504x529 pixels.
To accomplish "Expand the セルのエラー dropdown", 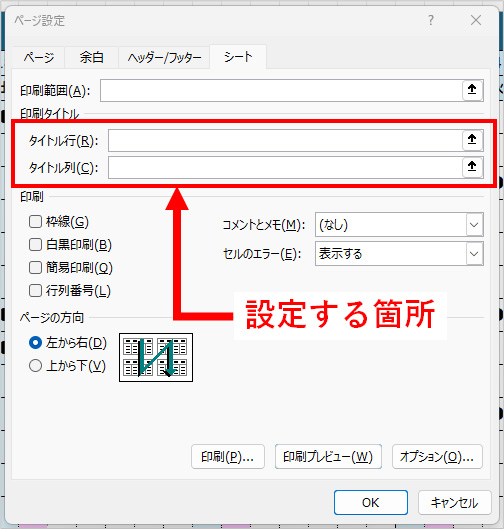I will click(399, 253).
